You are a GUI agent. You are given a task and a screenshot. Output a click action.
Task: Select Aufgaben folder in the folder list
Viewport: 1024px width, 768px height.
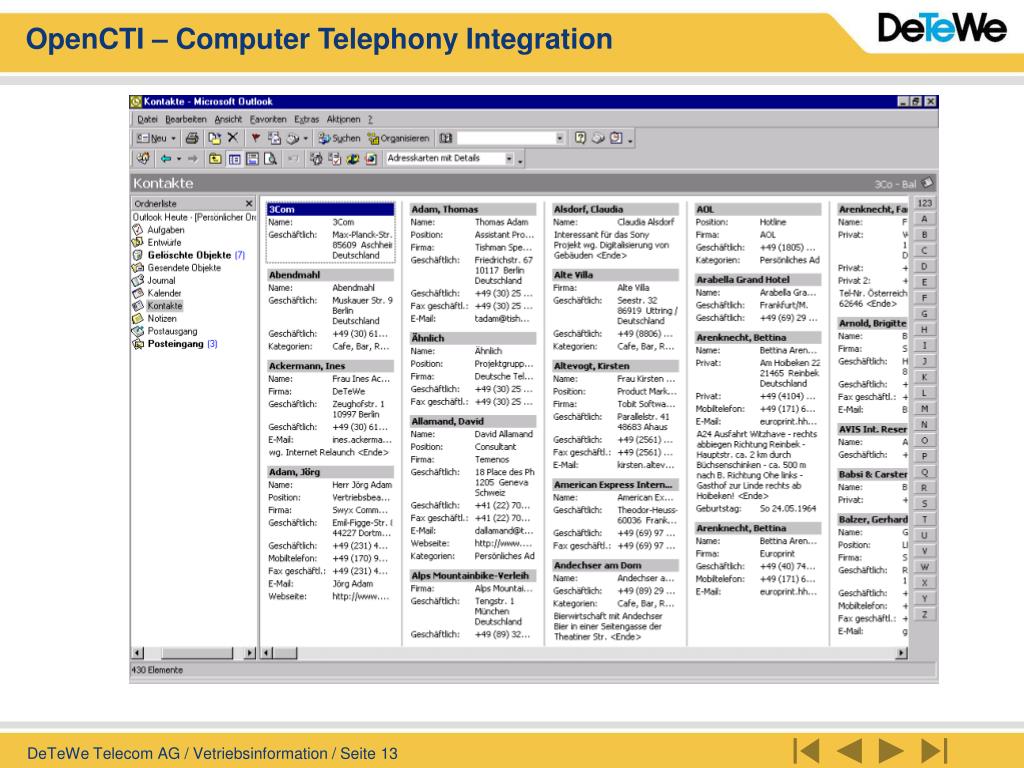[x=165, y=230]
